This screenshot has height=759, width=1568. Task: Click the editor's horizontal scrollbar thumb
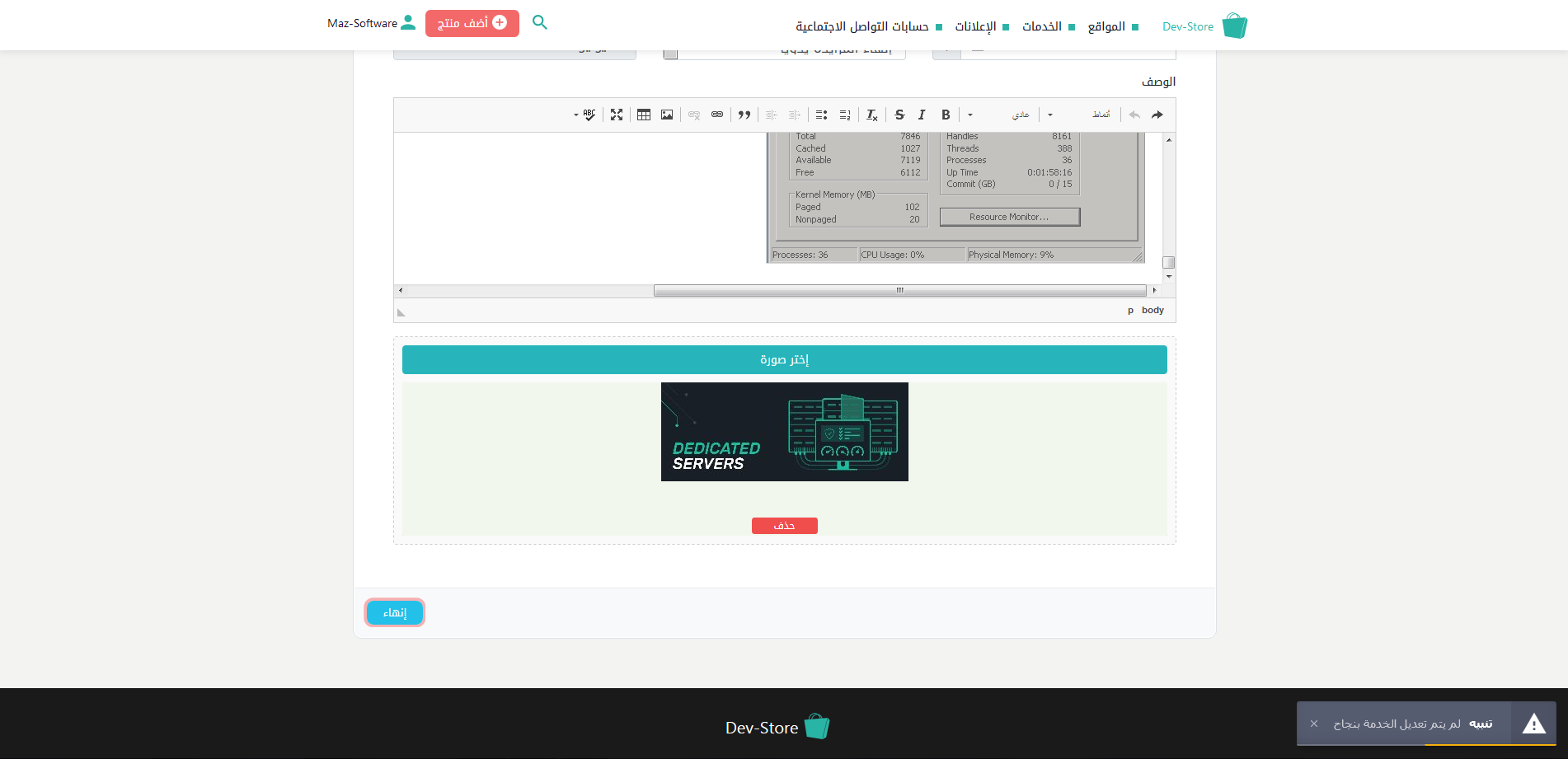pos(899,290)
